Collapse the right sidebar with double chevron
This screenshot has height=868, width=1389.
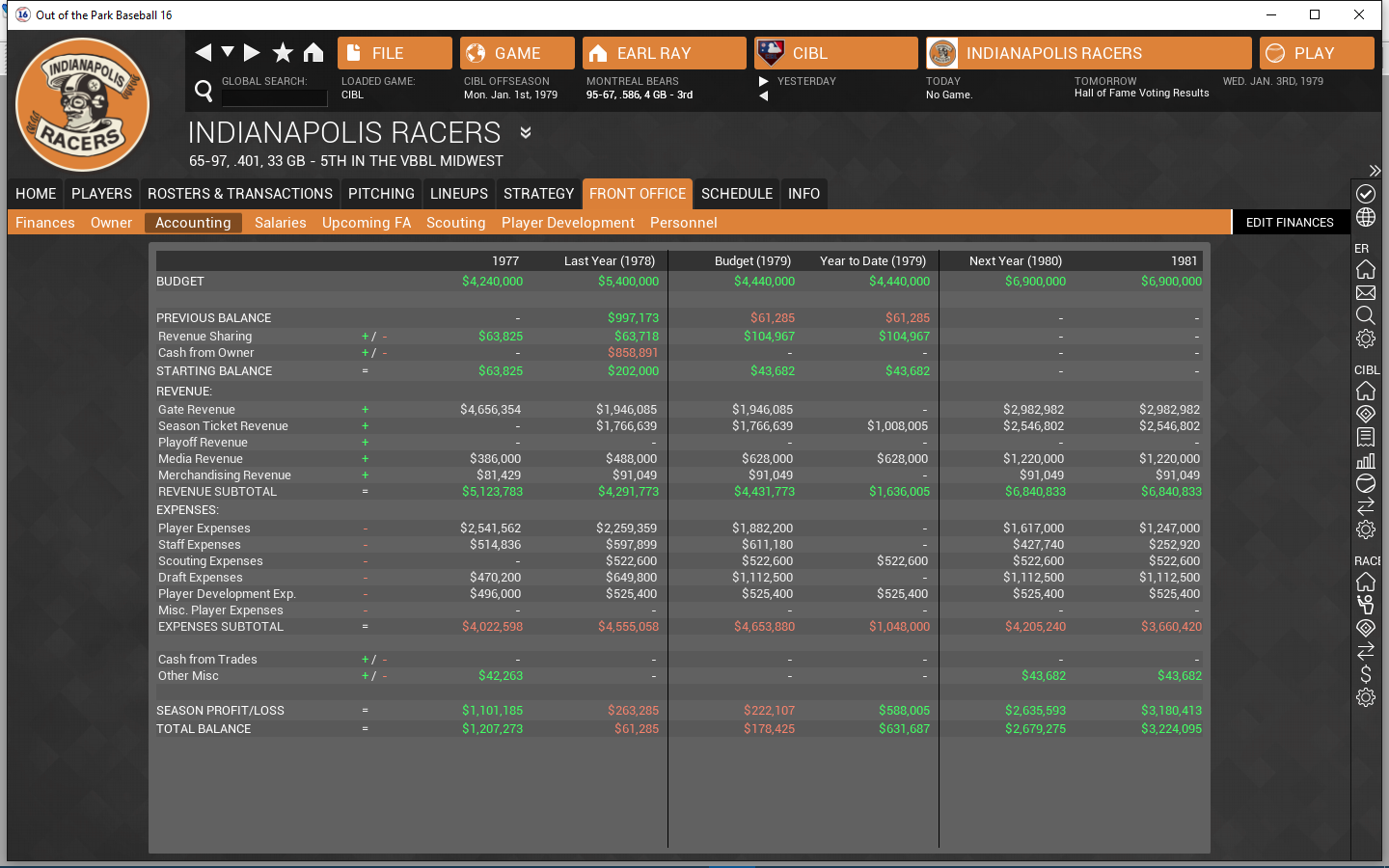tap(1375, 171)
